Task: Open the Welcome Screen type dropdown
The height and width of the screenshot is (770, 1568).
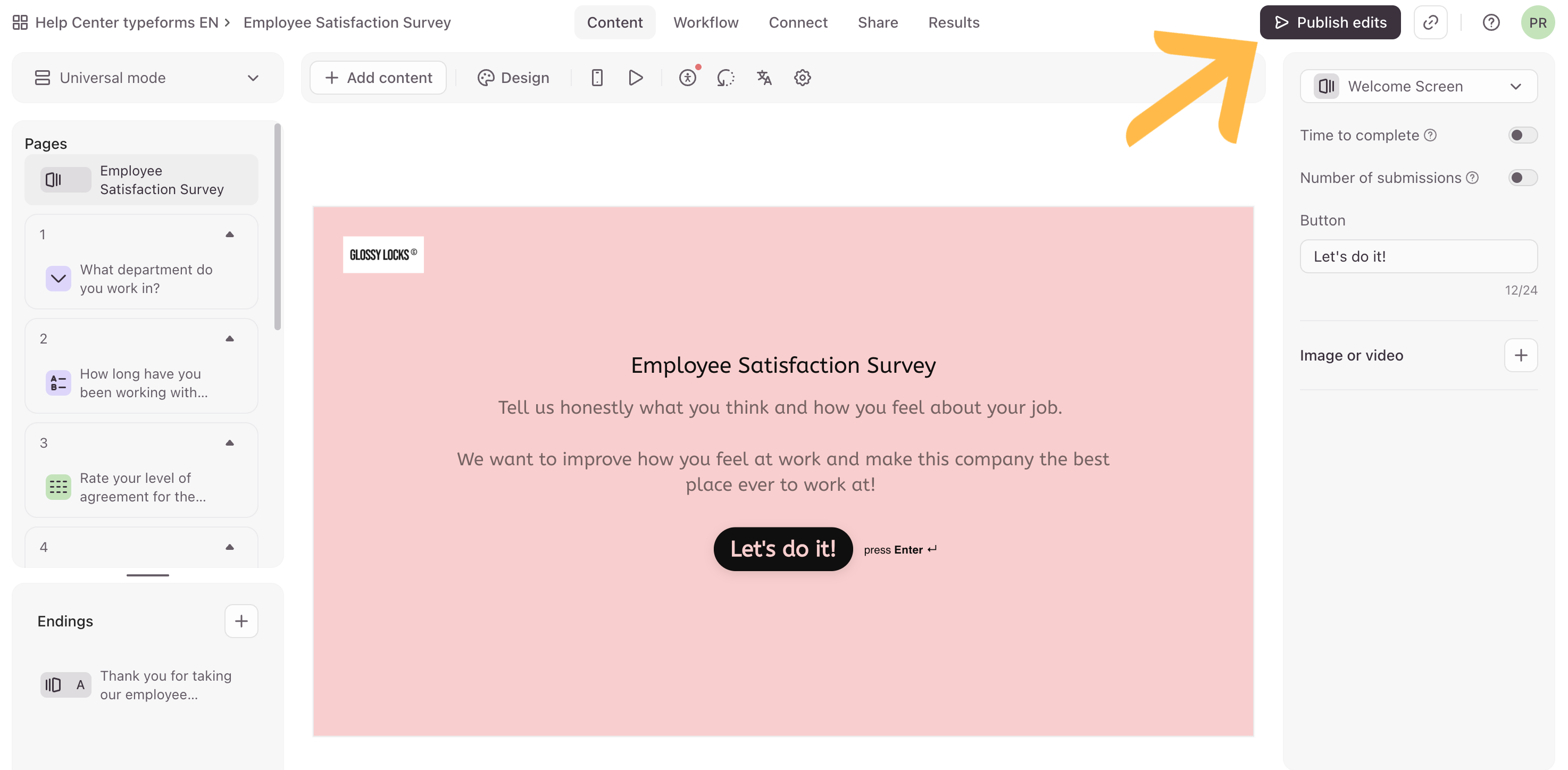Action: [1418, 87]
